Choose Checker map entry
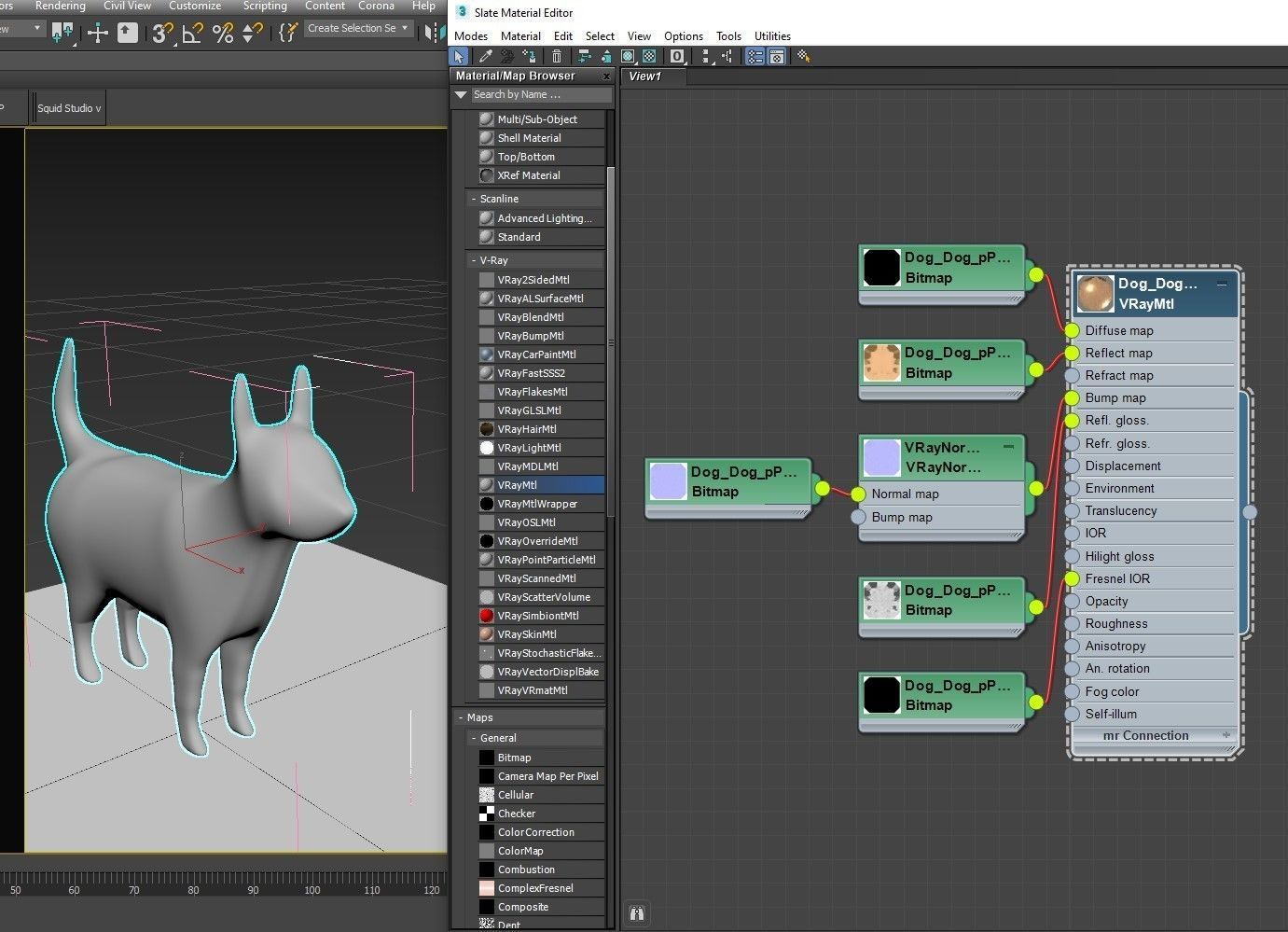The height and width of the screenshot is (932, 1288). pyautogui.click(x=541, y=814)
